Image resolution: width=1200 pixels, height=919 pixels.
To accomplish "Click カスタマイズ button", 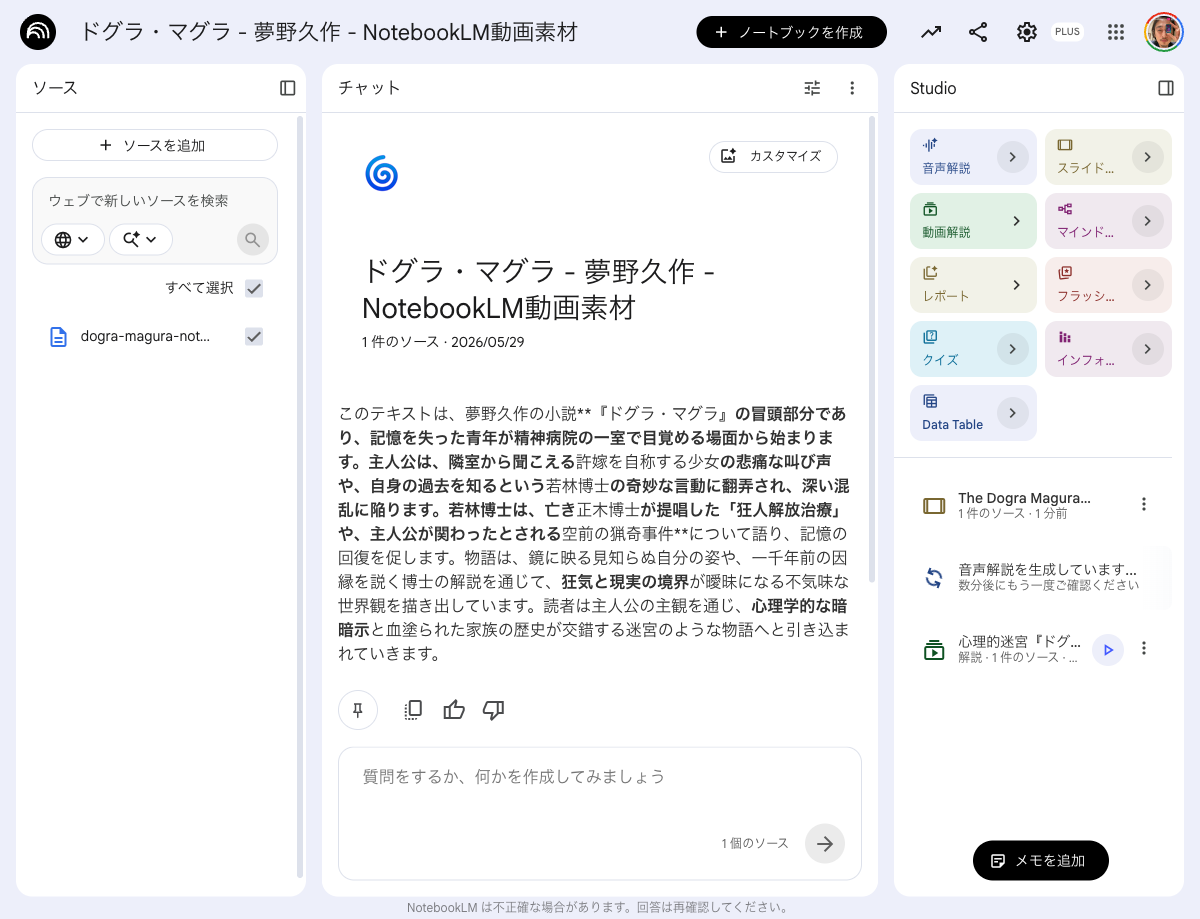I will (x=773, y=156).
